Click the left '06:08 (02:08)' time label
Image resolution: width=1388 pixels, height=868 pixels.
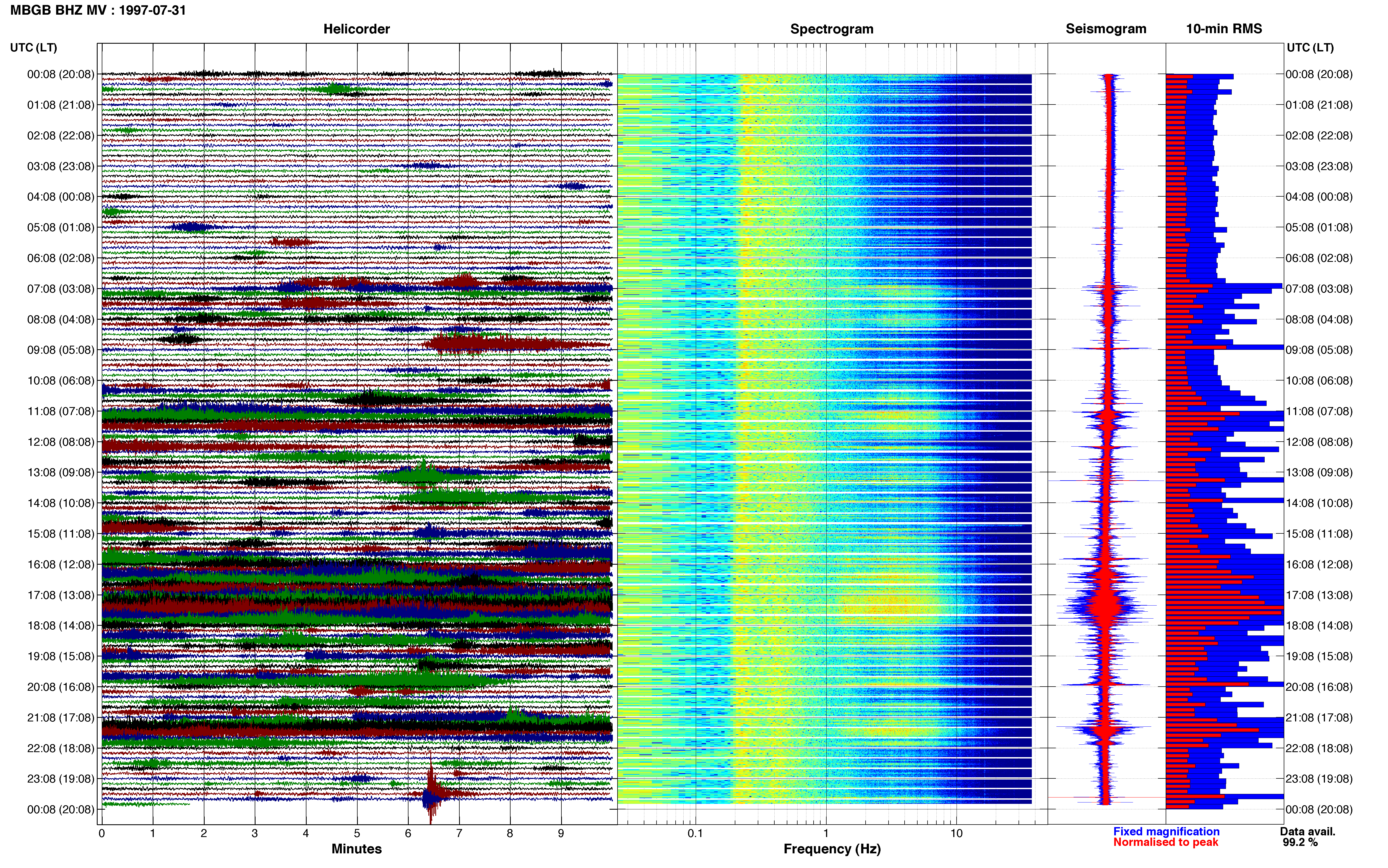point(61,258)
